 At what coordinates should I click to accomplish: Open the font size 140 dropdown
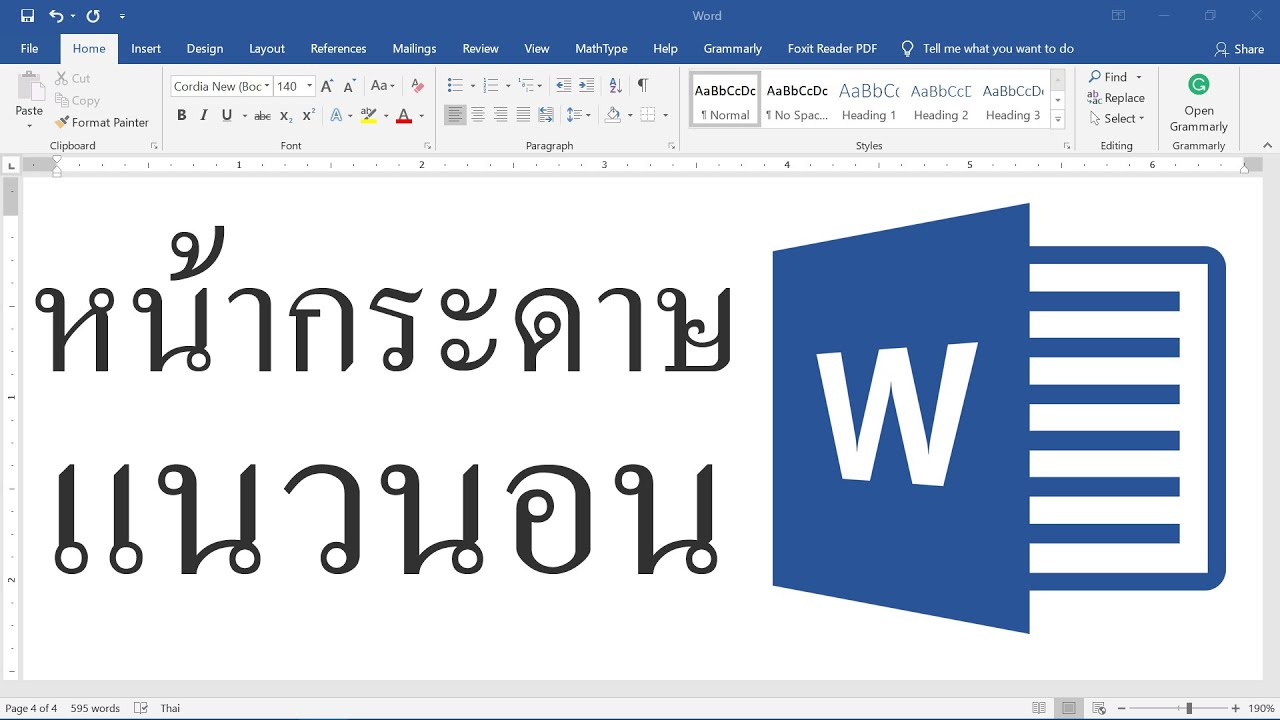[x=309, y=86]
